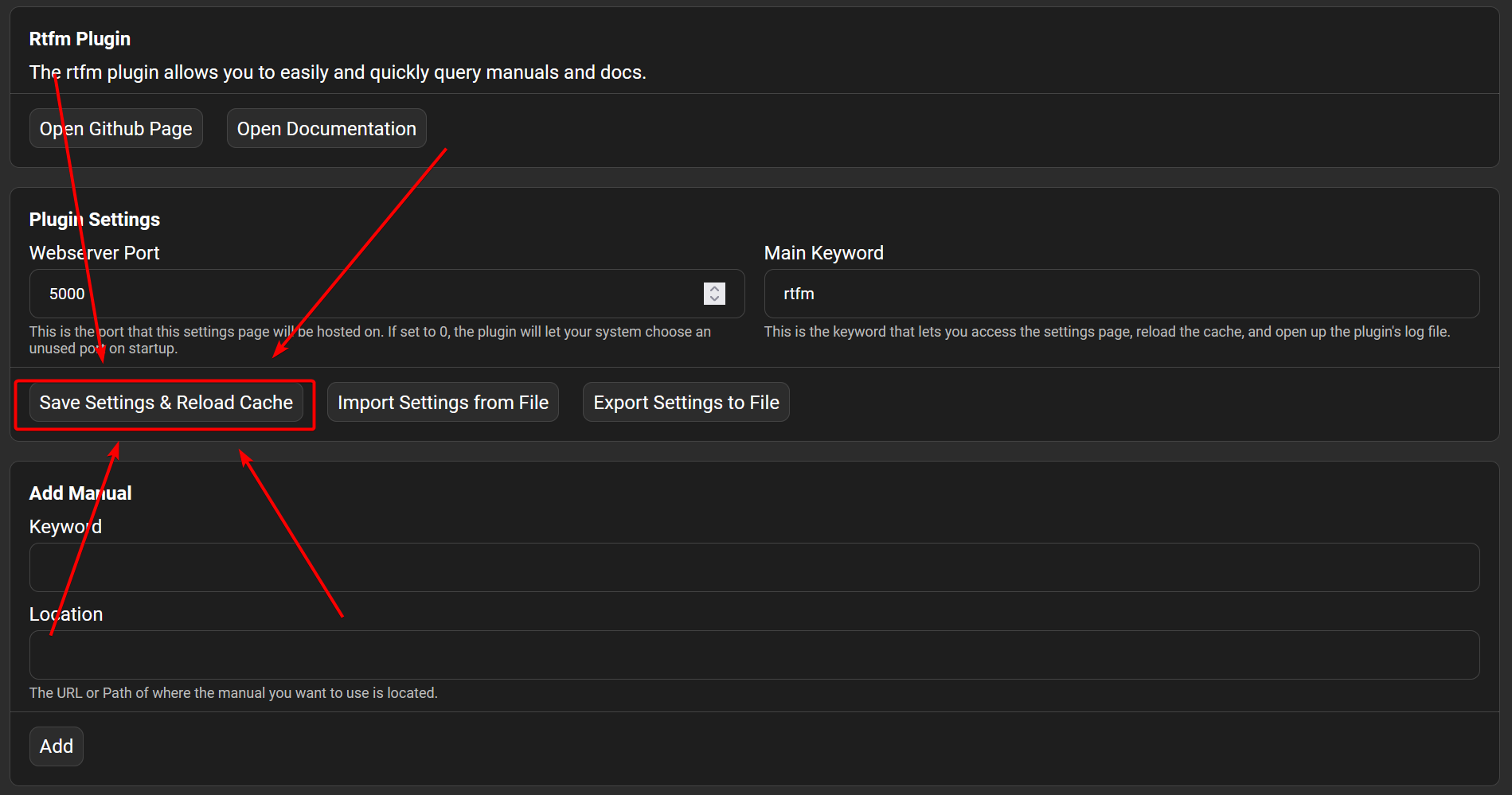The height and width of the screenshot is (795, 1512).
Task: Click the URL or Path help text
Action: click(233, 693)
